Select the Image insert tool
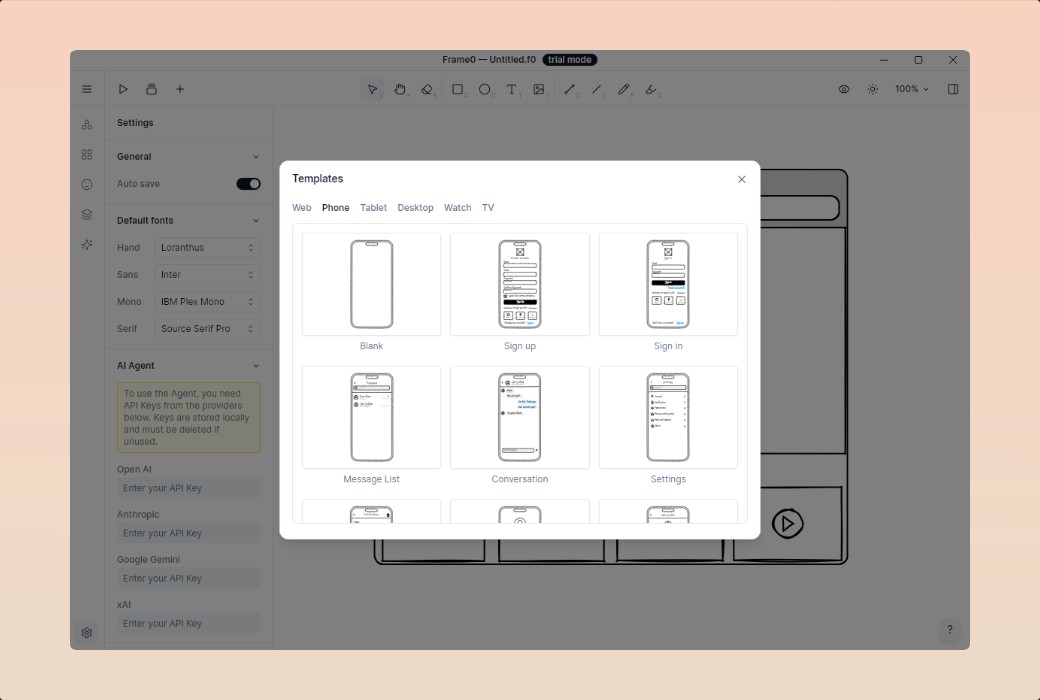The height and width of the screenshot is (700, 1040). tap(539, 89)
